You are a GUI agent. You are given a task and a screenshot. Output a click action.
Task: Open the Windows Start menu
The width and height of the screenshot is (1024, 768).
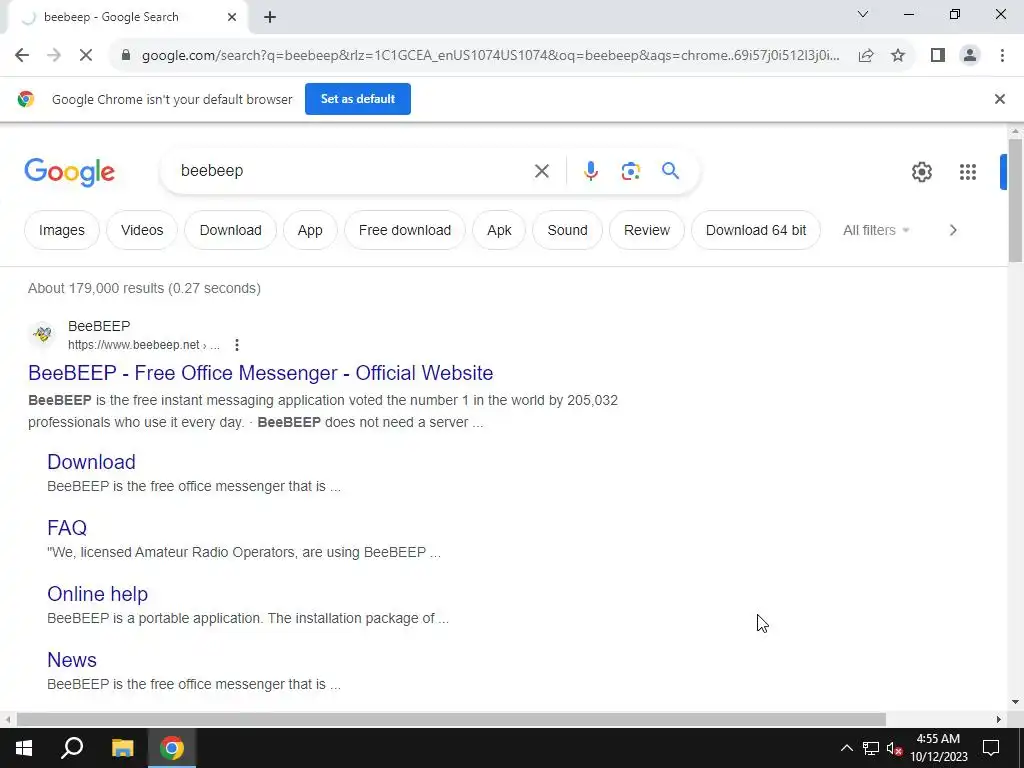[24, 748]
